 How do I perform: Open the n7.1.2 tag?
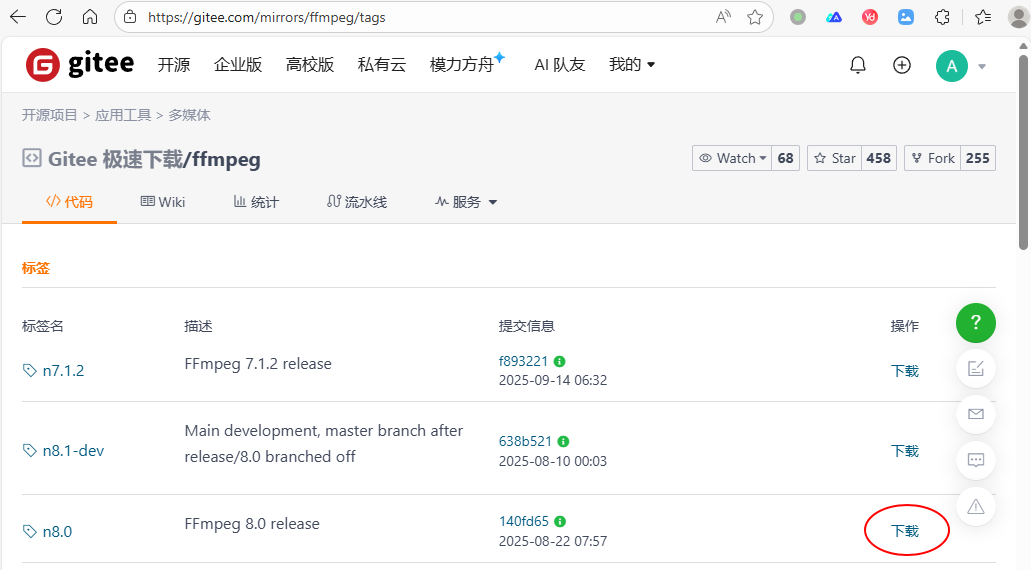tap(63, 371)
